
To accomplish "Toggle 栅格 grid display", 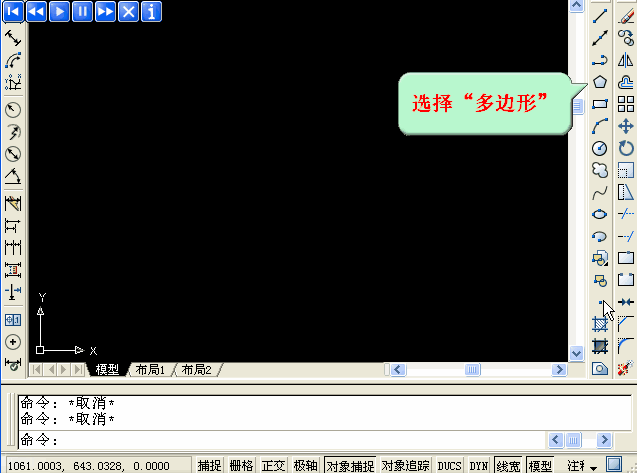I will click(241, 465).
